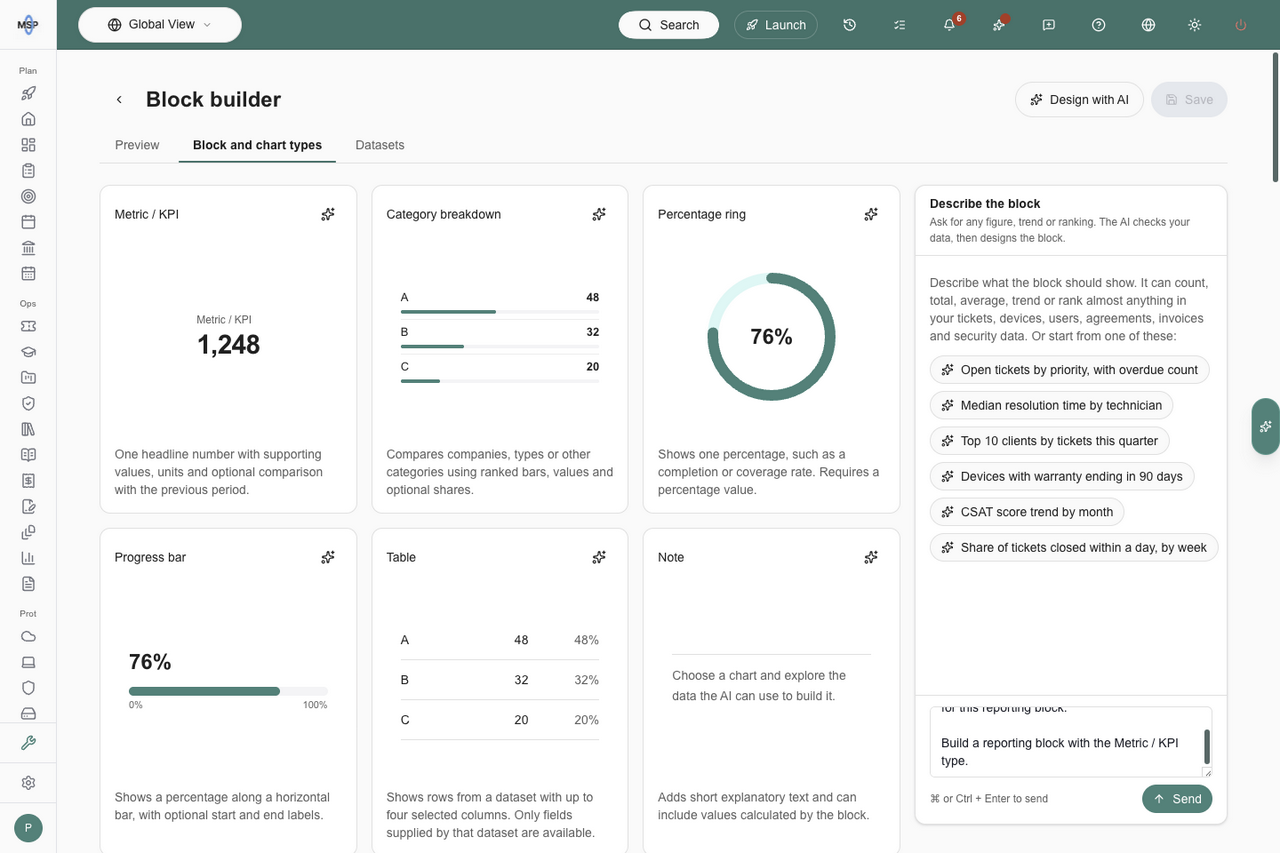Click the AI sparkle on Metric / KPI card

tap(328, 214)
